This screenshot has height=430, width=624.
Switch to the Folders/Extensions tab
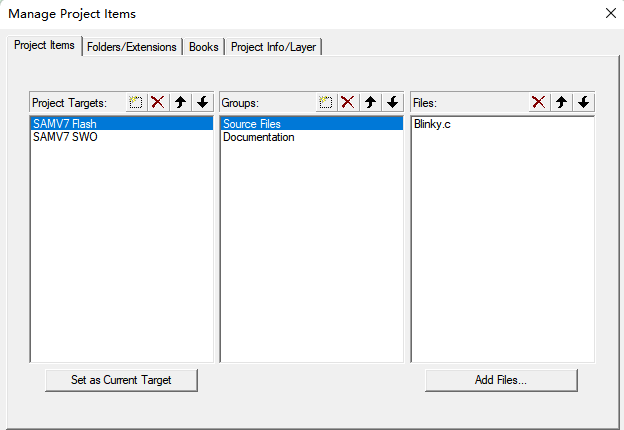(x=132, y=47)
